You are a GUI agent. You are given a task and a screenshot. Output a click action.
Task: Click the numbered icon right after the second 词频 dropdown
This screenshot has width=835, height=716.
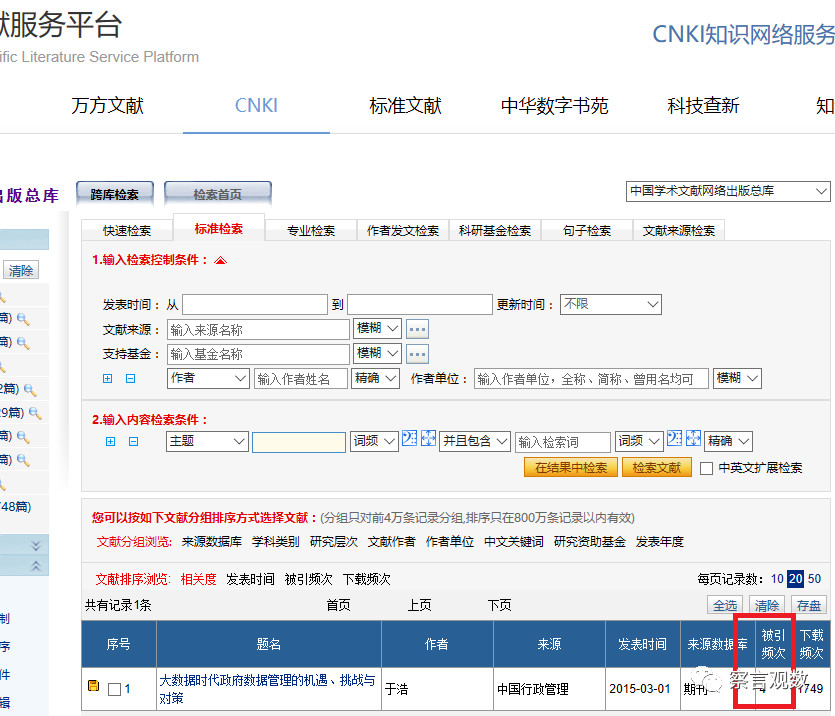tap(674, 438)
